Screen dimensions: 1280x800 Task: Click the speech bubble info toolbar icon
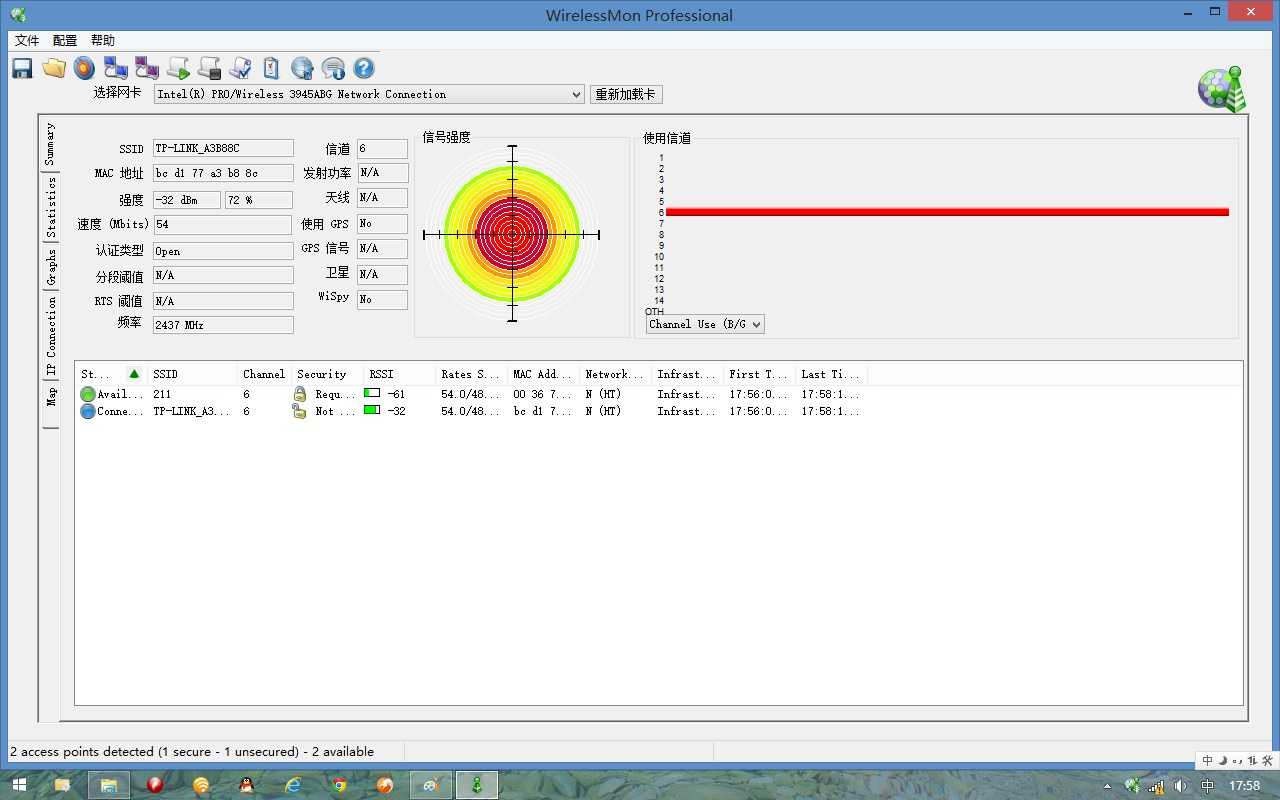point(333,68)
